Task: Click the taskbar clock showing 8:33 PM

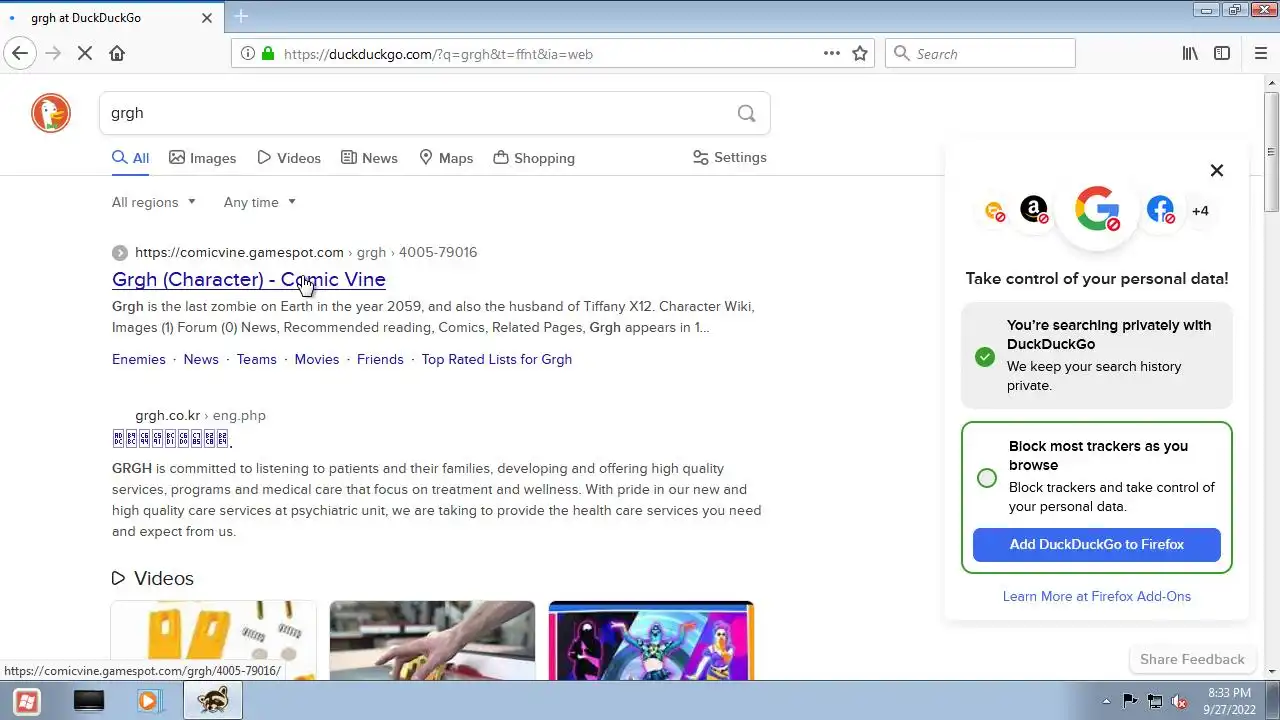Action: pyautogui.click(x=1228, y=701)
